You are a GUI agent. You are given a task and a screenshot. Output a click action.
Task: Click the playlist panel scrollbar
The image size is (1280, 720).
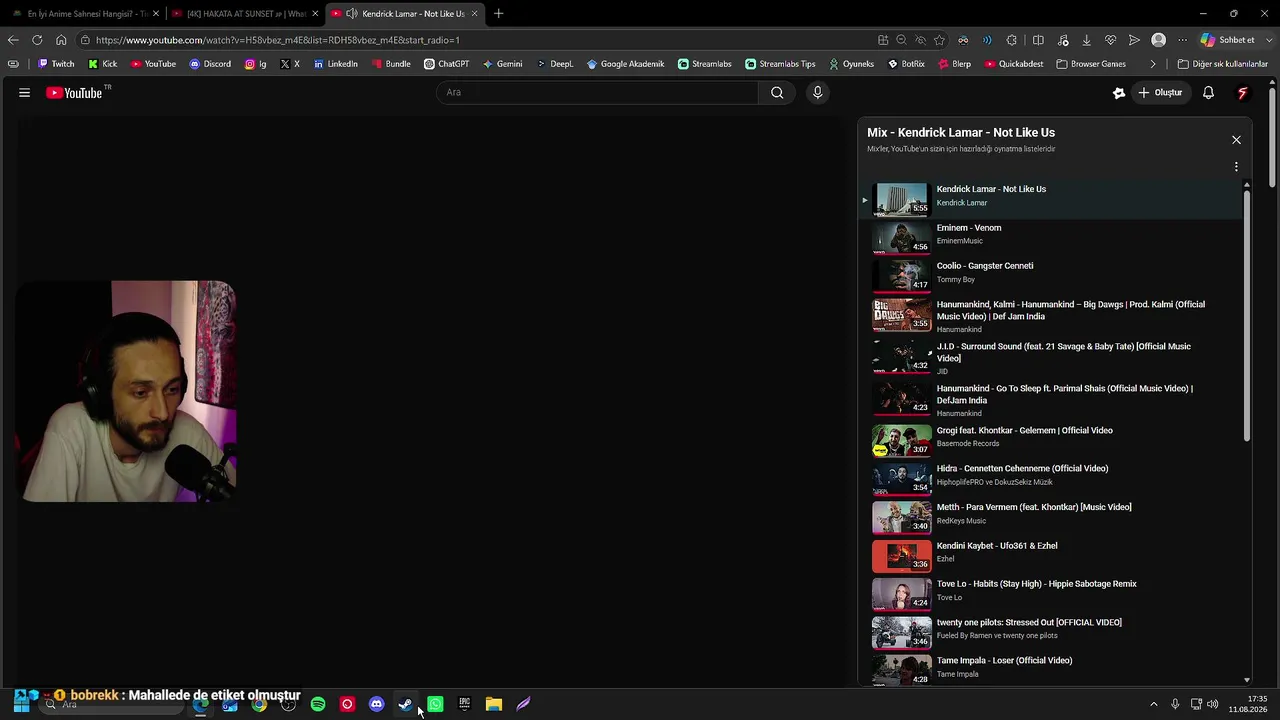[1247, 315]
